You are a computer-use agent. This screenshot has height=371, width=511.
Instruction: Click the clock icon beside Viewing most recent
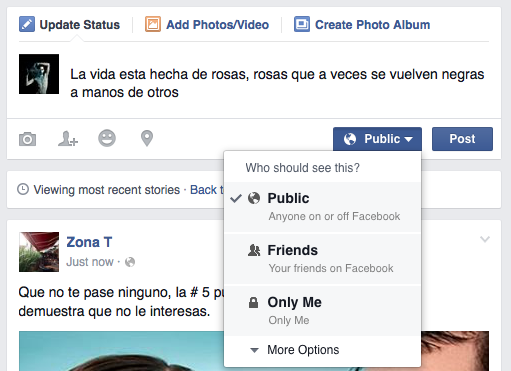(x=23, y=189)
